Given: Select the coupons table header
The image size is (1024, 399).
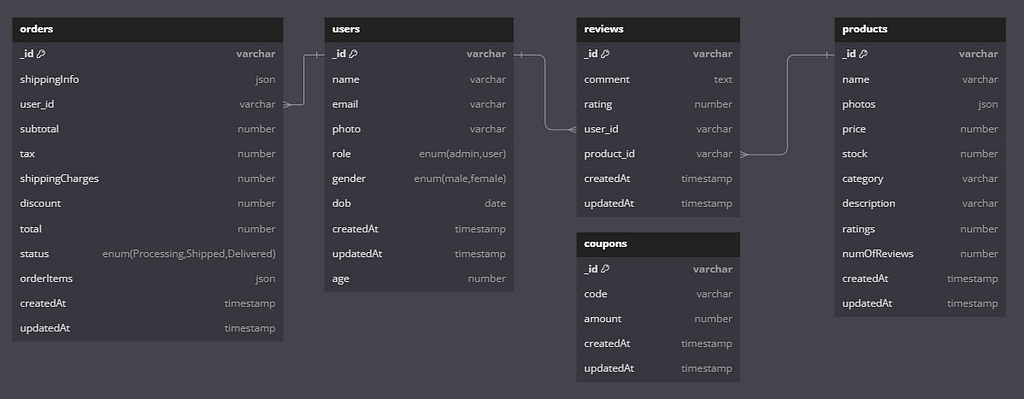Looking at the screenshot, I should (x=658, y=244).
